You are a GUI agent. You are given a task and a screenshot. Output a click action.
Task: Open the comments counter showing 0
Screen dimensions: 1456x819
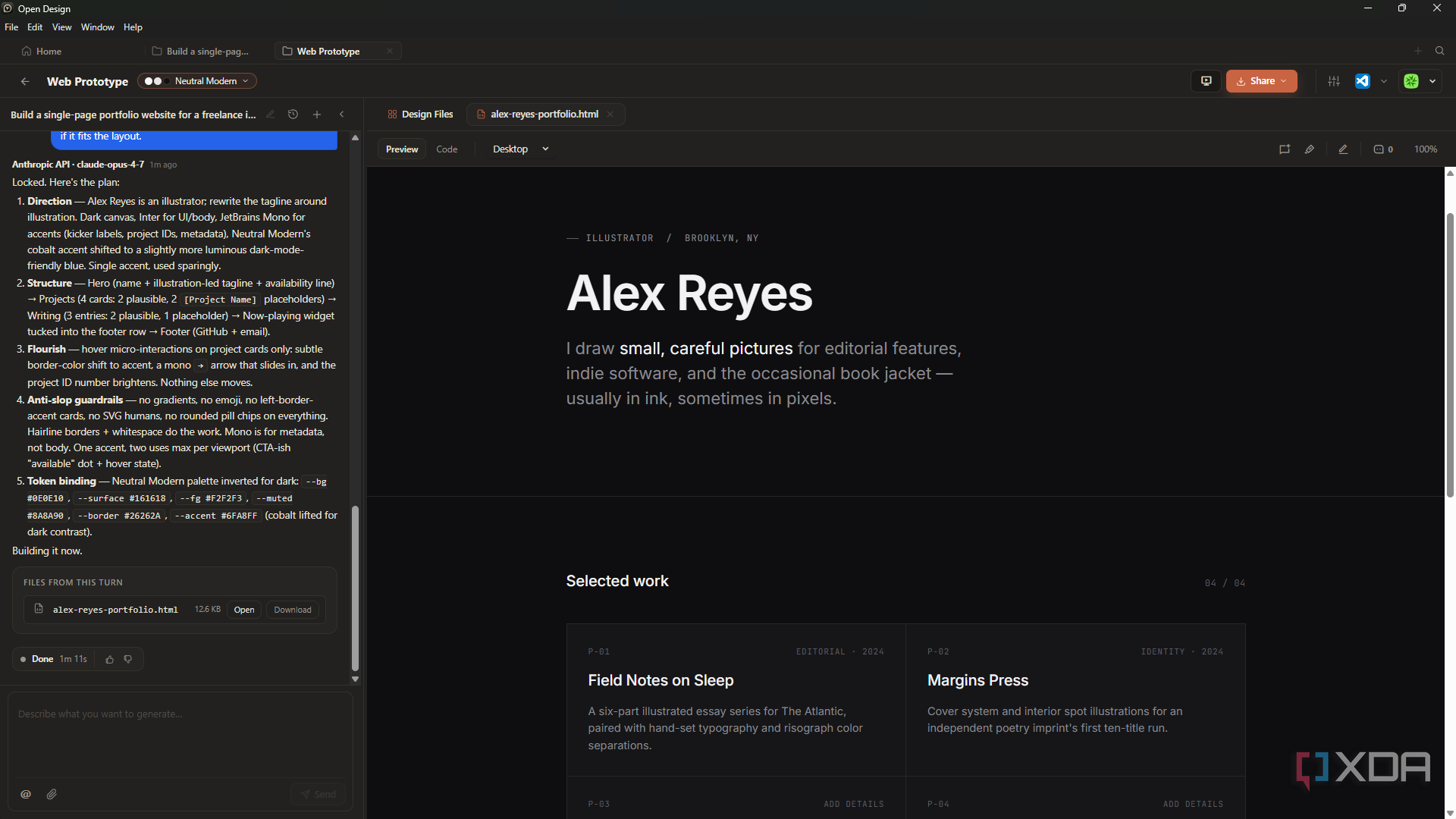1383,149
